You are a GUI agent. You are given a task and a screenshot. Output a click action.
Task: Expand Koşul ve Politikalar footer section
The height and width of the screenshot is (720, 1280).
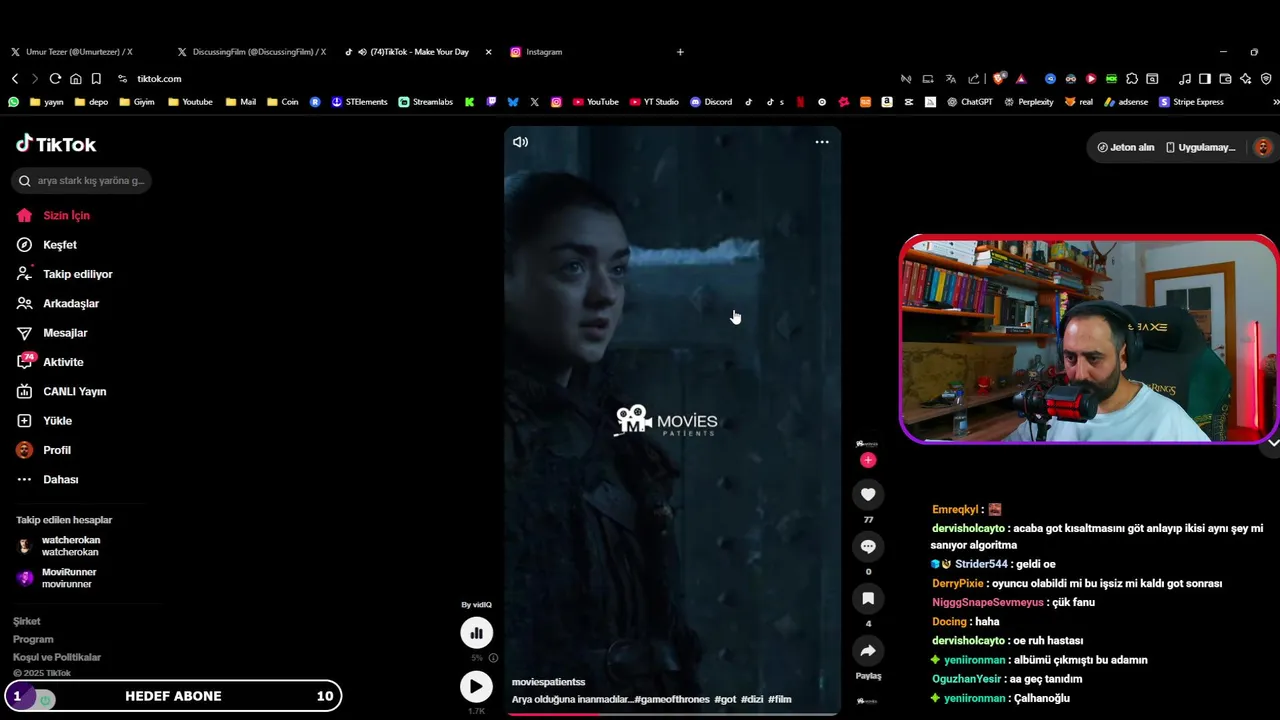click(x=57, y=657)
